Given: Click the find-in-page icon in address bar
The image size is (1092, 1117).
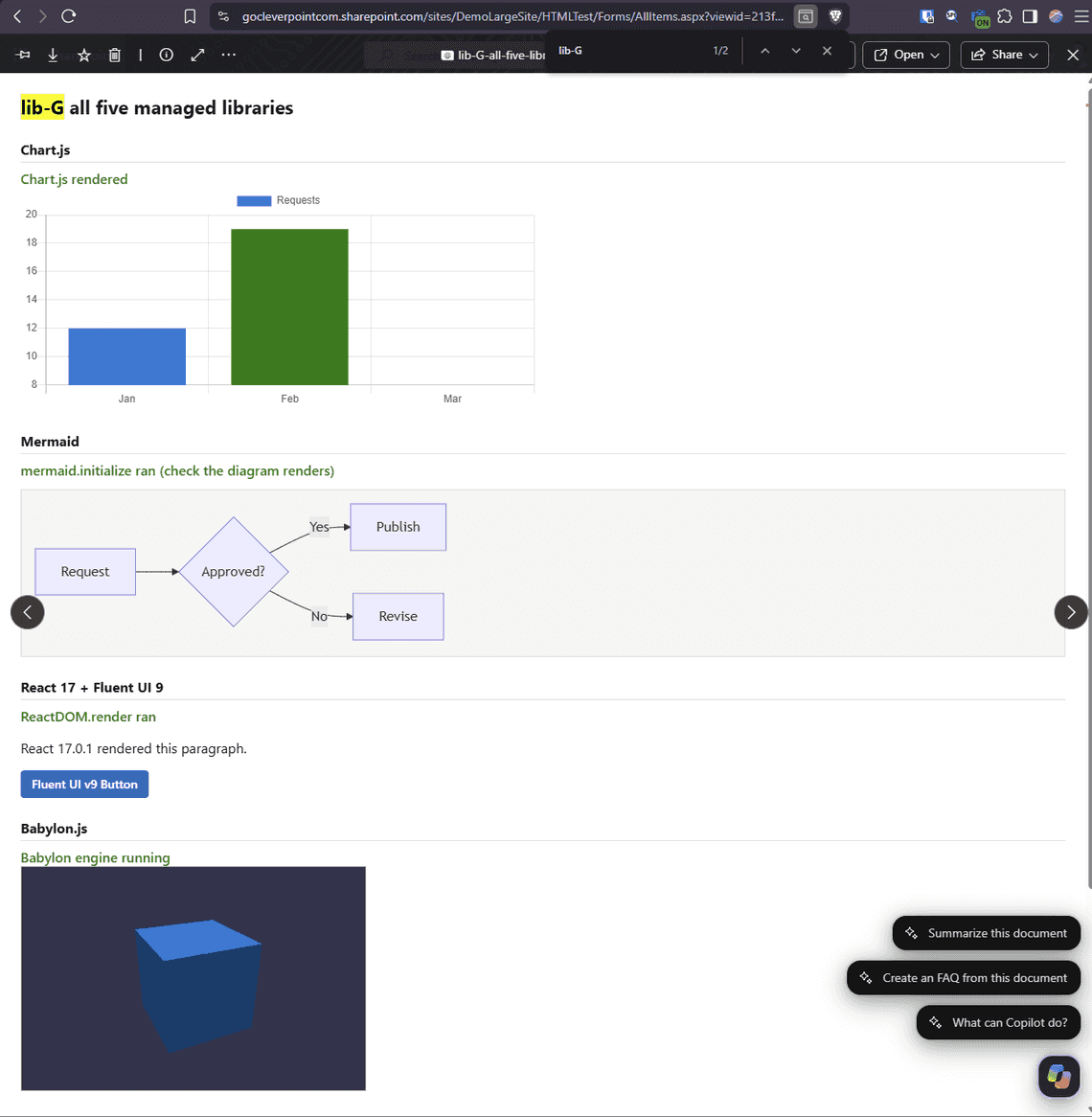Looking at the screenshot, I should [x=806, y=16].
